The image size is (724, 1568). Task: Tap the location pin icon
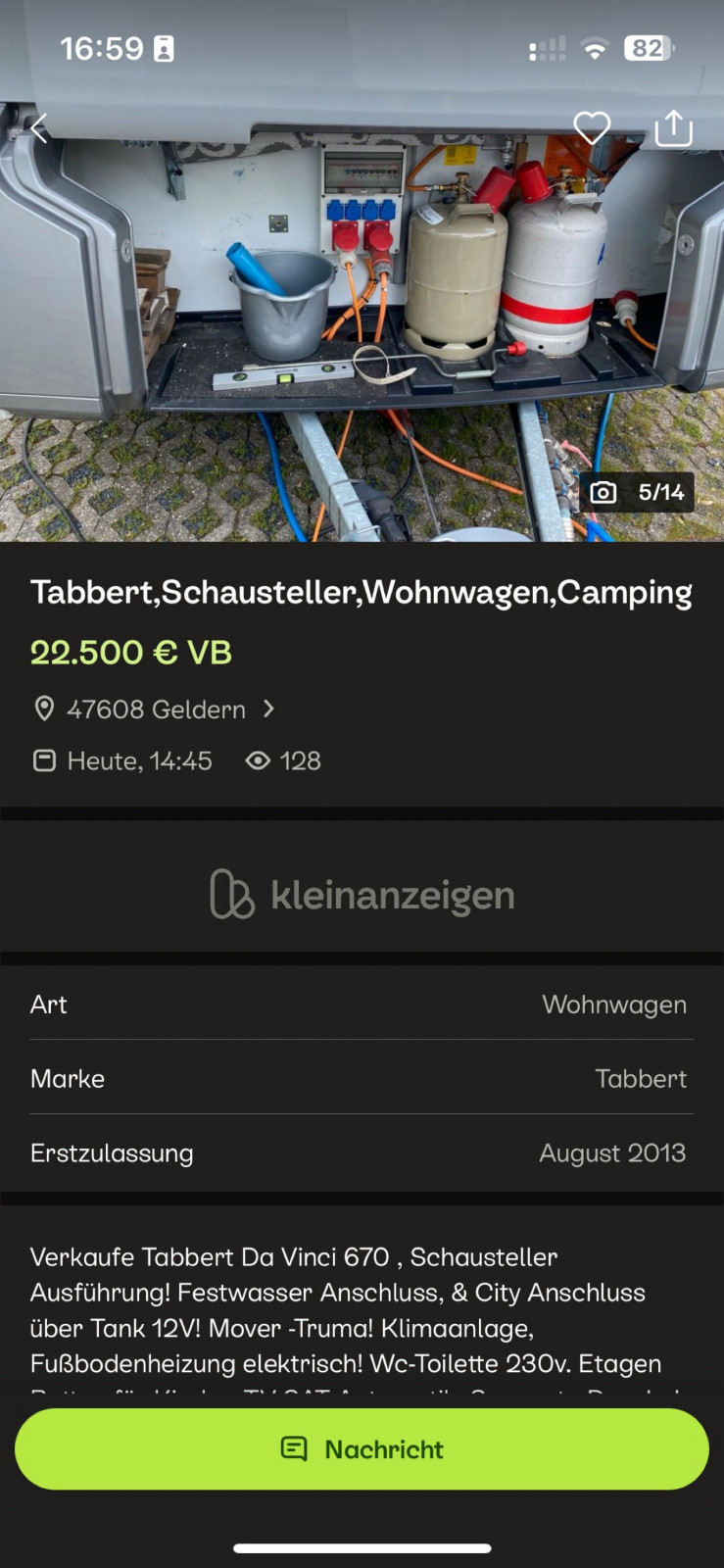[44, 709]
